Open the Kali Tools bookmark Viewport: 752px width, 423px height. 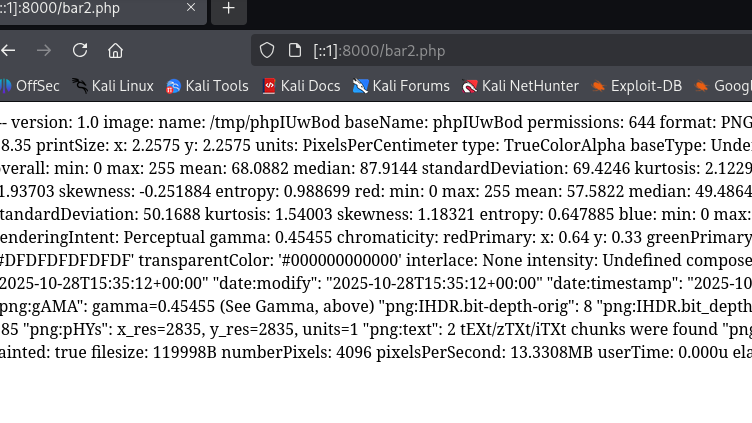coord(207,86)
